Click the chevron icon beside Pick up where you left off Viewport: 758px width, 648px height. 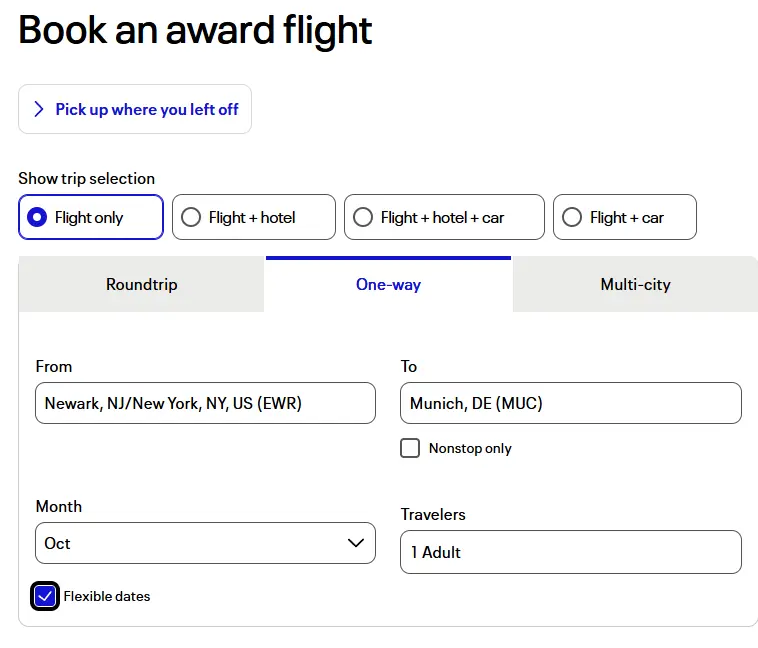click(x=39, y=109)
